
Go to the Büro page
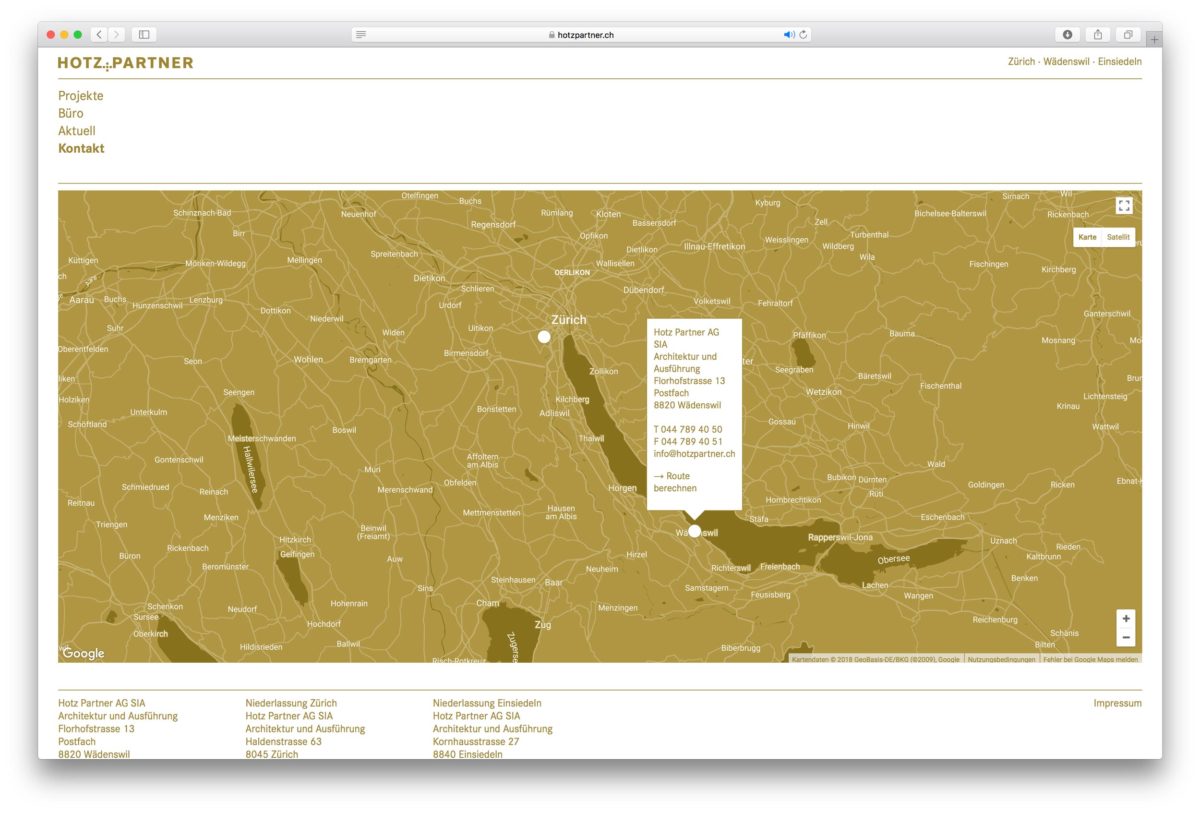point(71,114)
